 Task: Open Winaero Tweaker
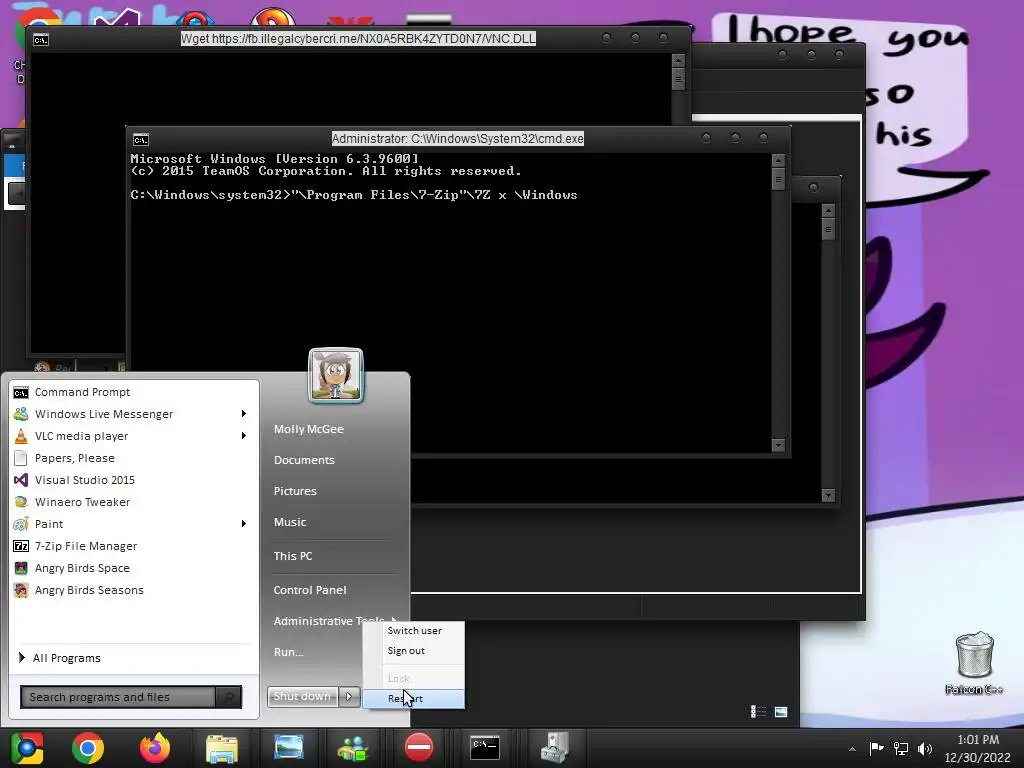(x=82, y=502)
